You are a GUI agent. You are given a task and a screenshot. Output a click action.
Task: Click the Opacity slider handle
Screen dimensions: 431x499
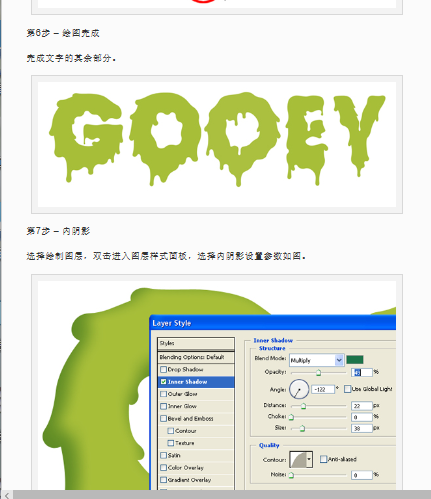[318, 373]
